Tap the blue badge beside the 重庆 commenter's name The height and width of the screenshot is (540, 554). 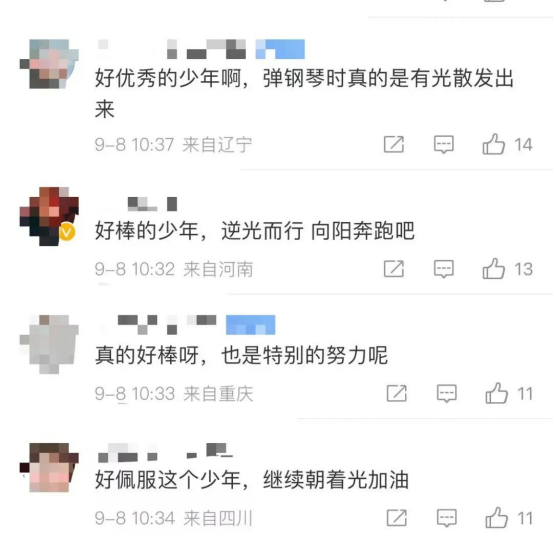point(251,325)
